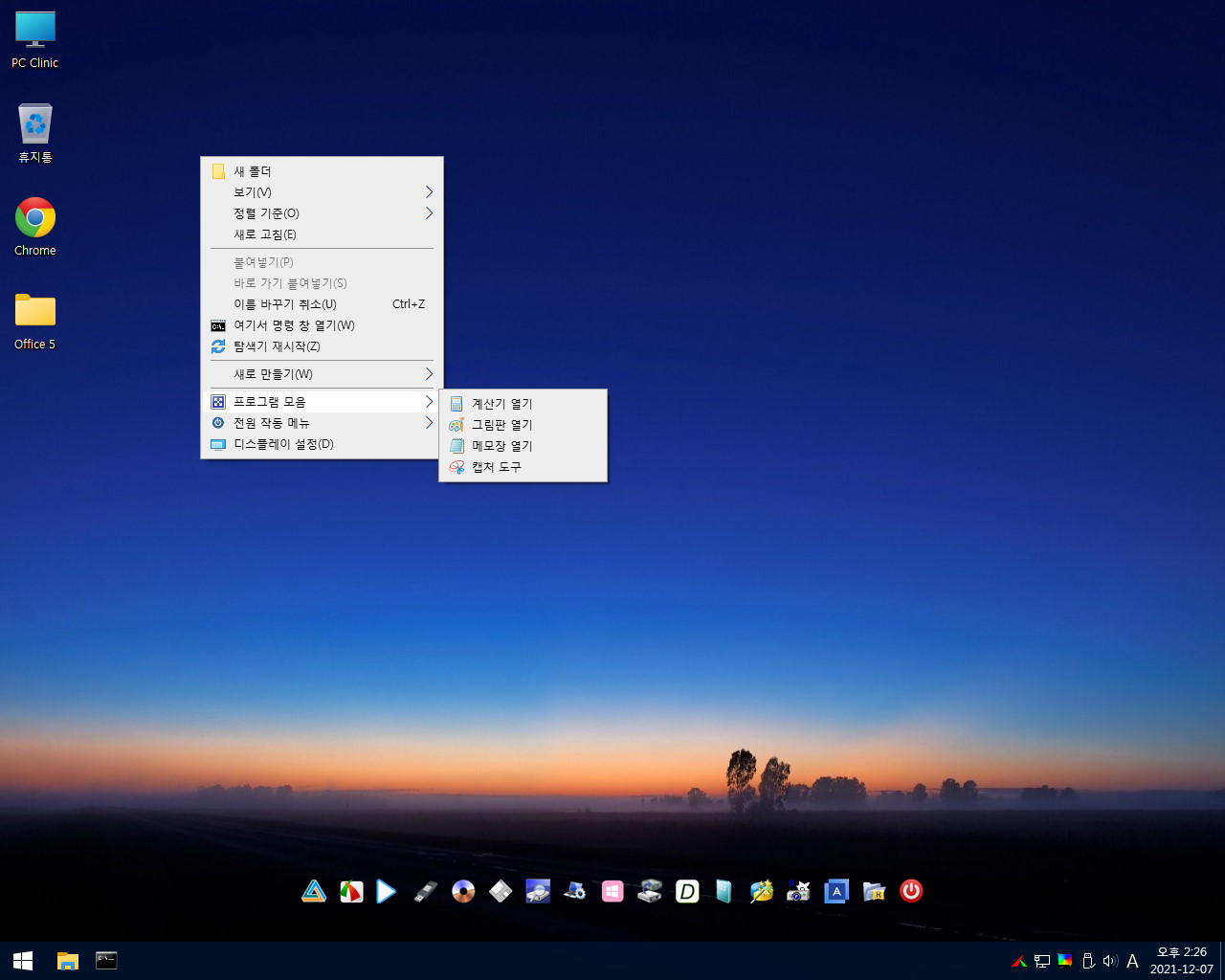Click the colorful triangle dock icon

(x=314, y=892)
